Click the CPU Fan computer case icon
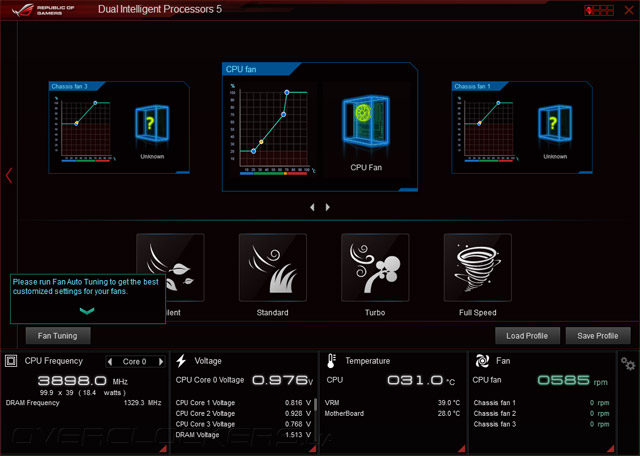The width and height of the screenshot is (640, 456). (366, 121)
